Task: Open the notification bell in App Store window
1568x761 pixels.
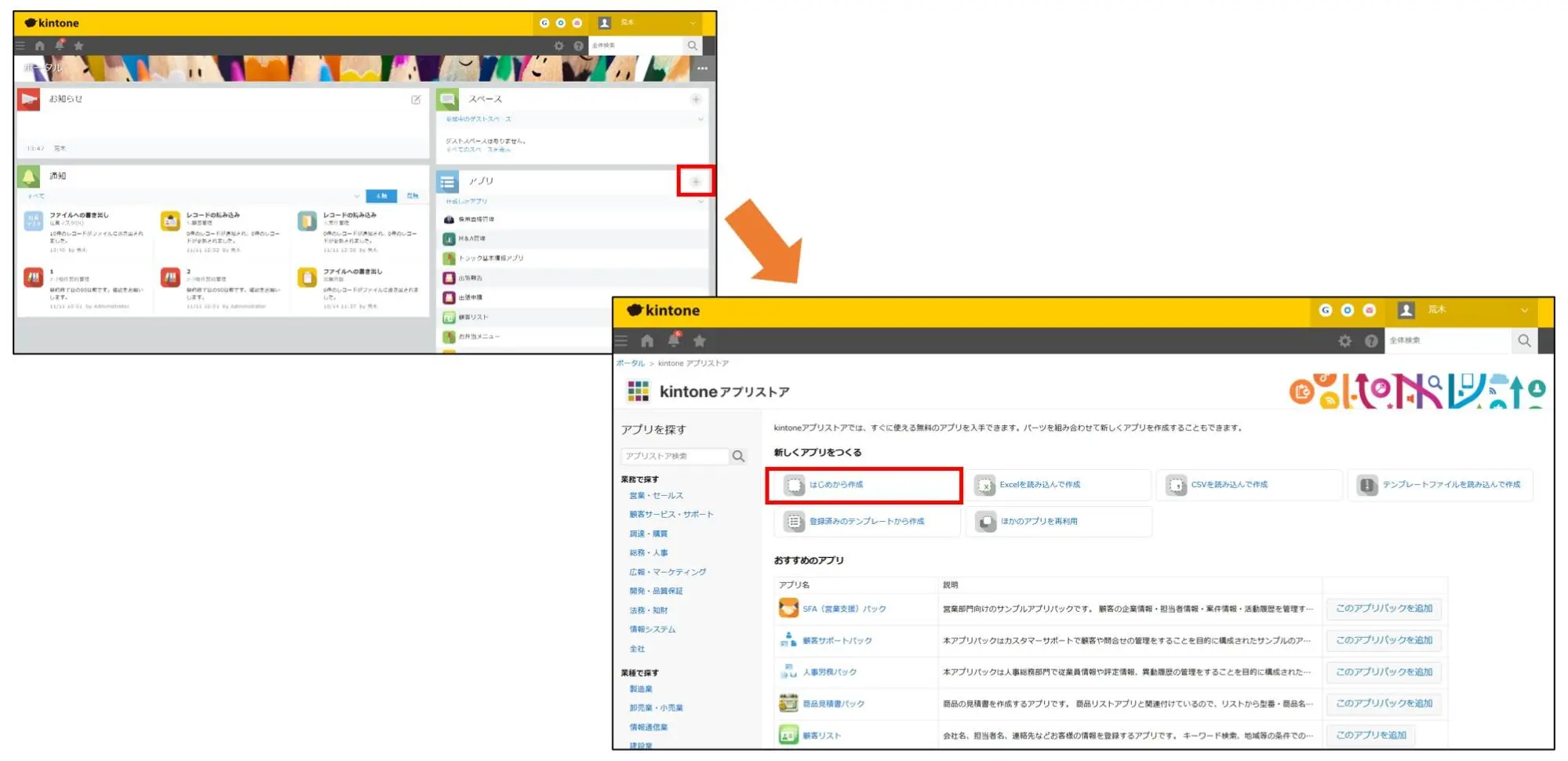Action: click(x=673, y=340)
